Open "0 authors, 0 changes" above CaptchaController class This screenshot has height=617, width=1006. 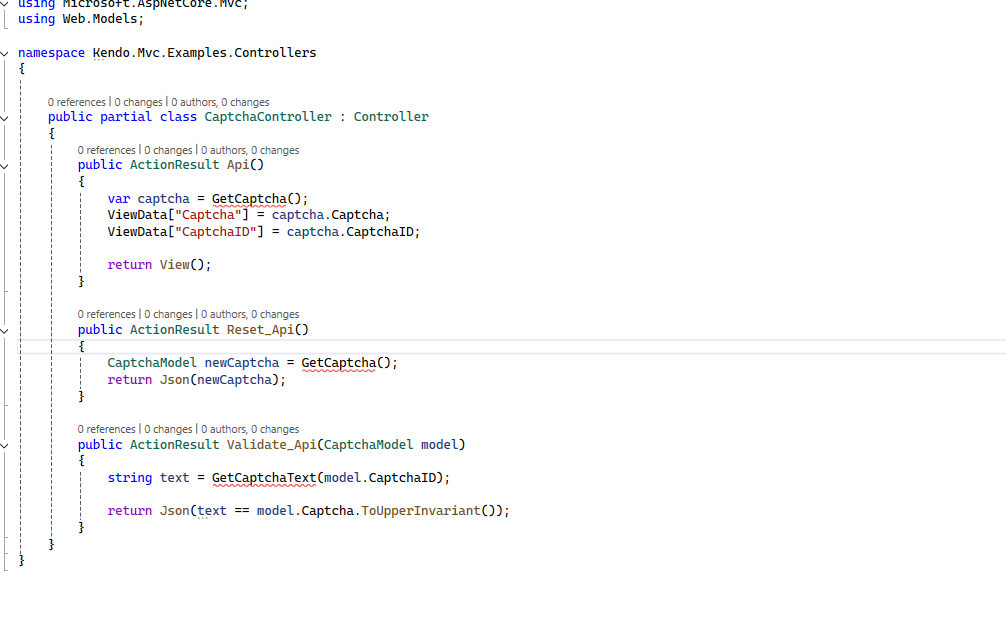click(x=220, y=102)
